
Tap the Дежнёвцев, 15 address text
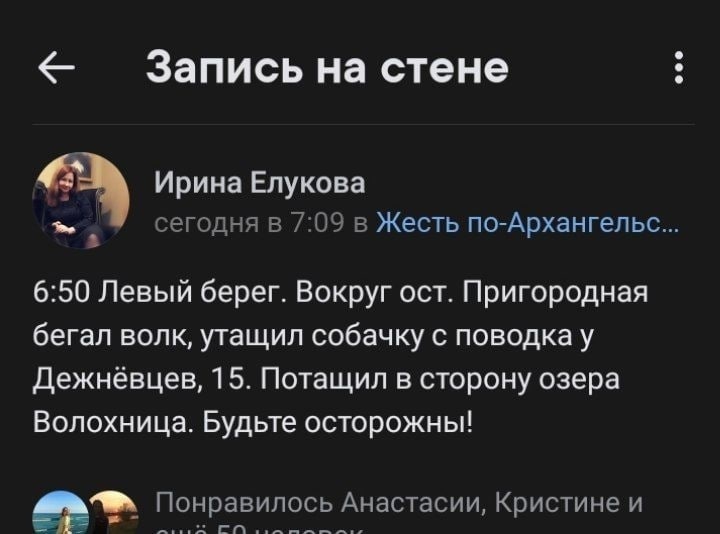coord(141,380)
